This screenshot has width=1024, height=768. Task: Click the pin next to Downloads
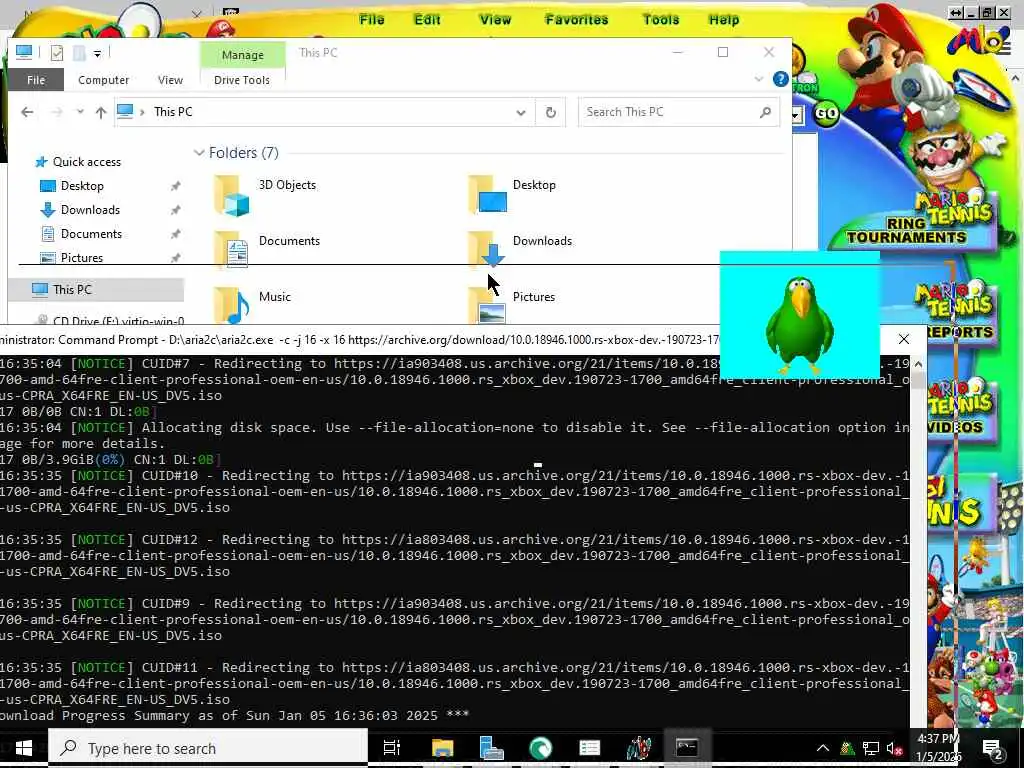[x=175, y=210]
